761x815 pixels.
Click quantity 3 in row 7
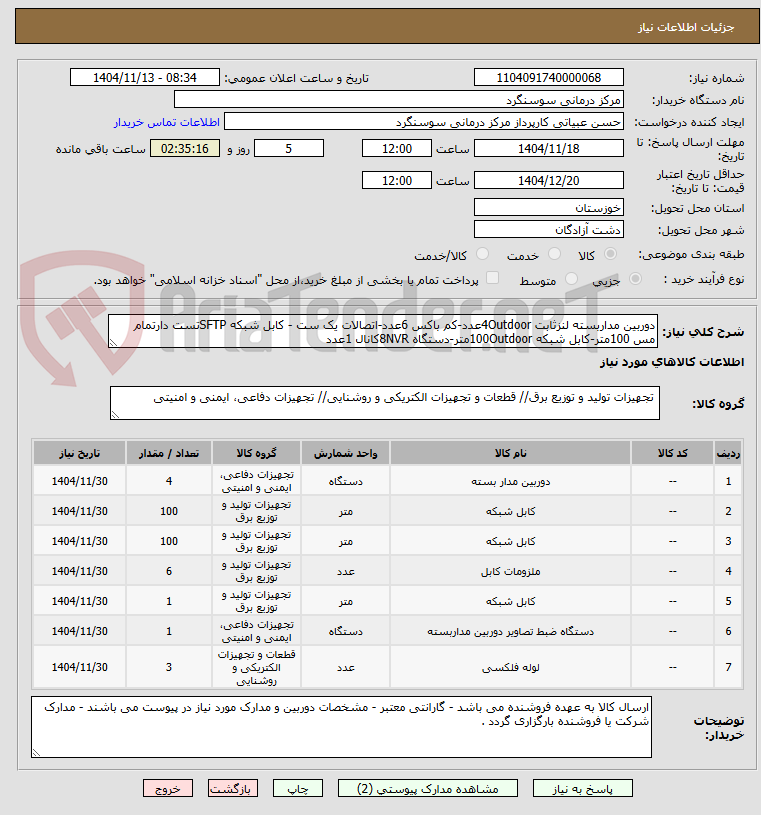tap(169, 667)
